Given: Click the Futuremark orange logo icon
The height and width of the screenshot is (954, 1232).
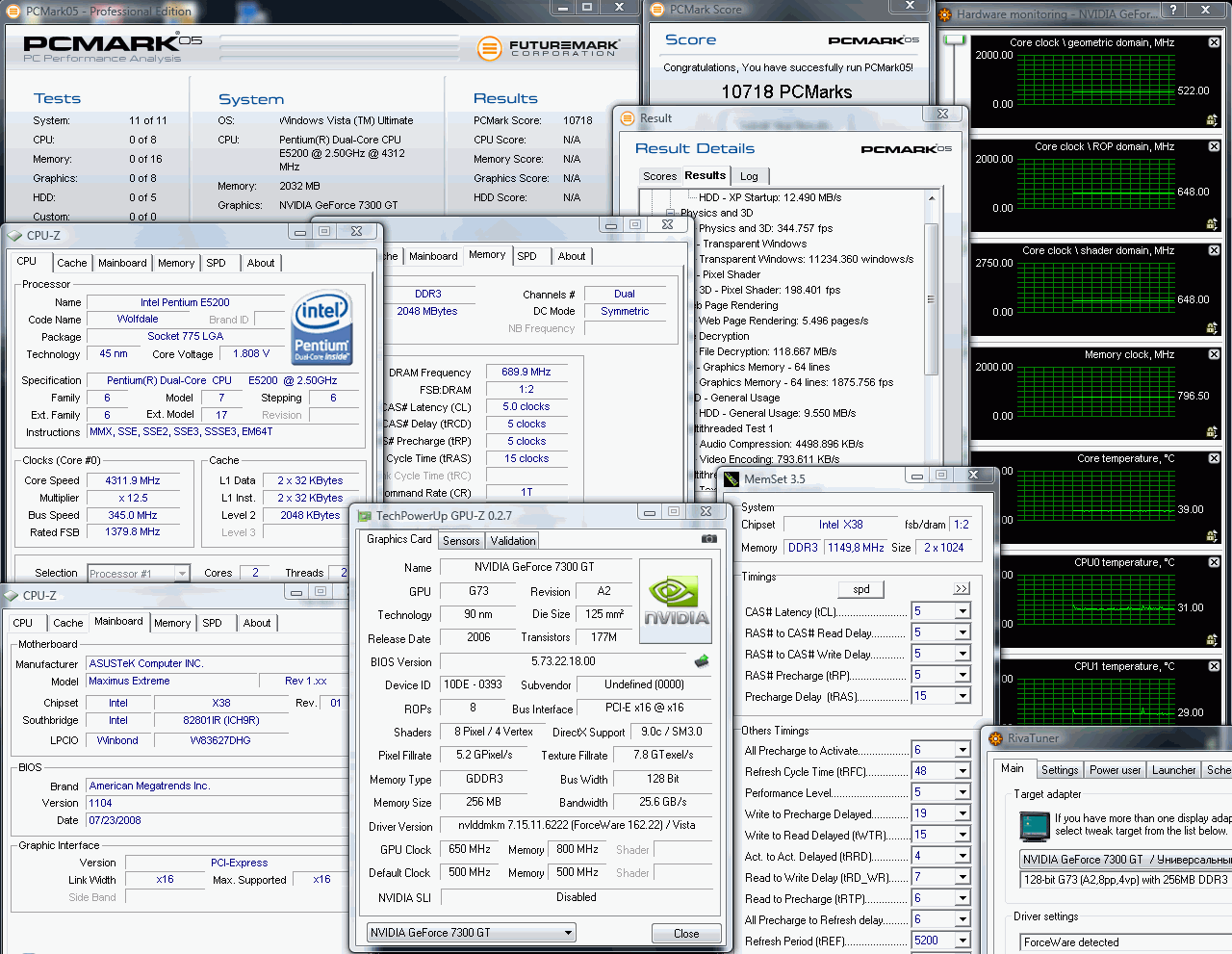Looking at the screenshot, I should click(x=490, y=47).
